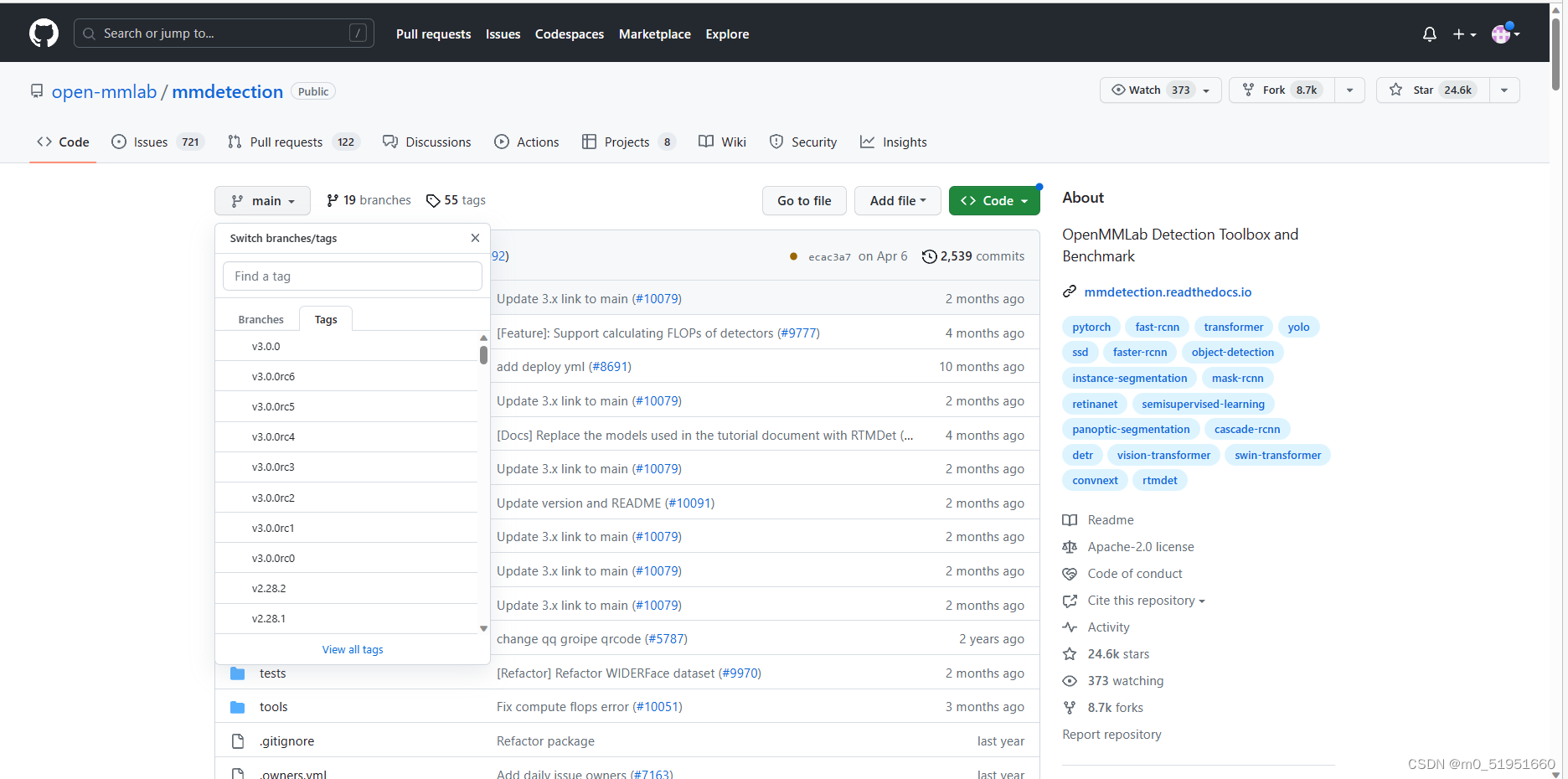Viewport: 1568px width, 779px height.
Task: Click Report repository link
Action: 1112,735
